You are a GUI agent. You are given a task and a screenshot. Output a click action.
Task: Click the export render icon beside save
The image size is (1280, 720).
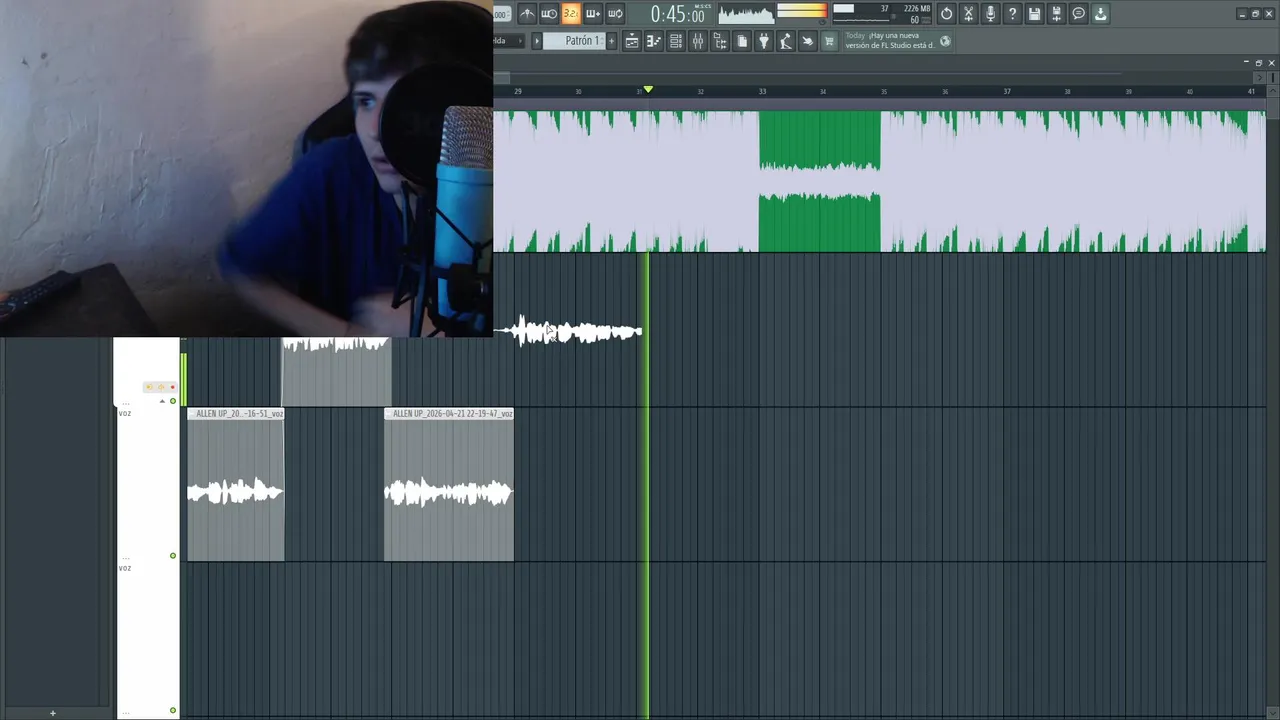(1056, 14)
